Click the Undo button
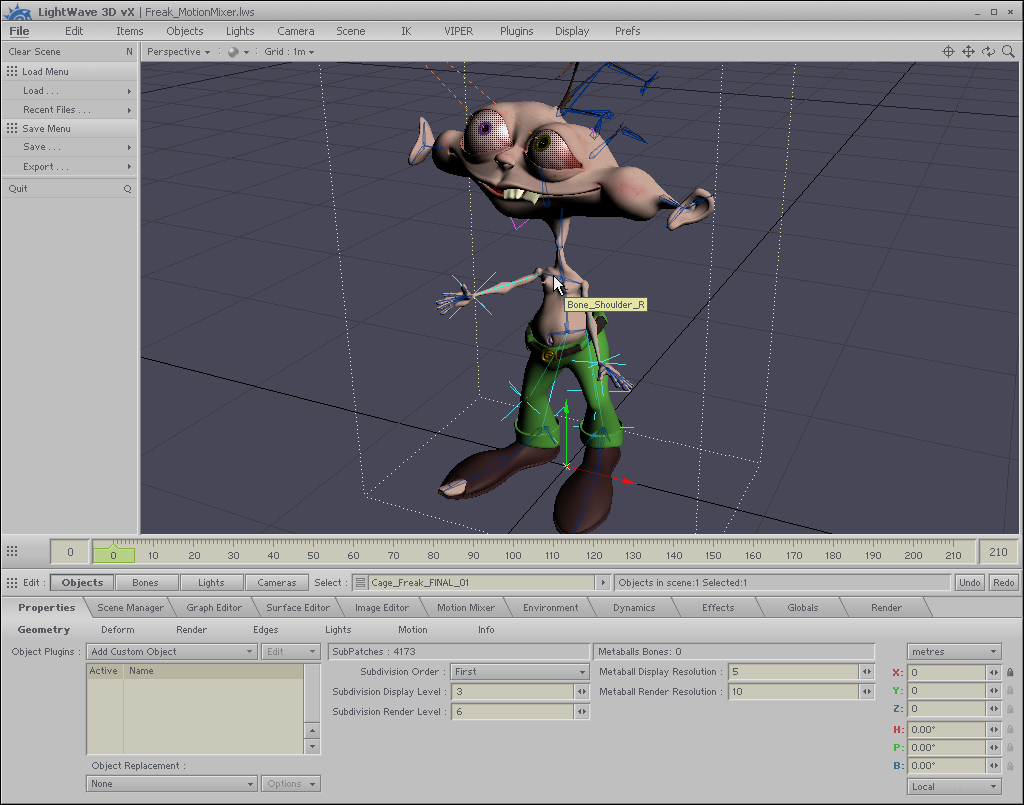Image resolution: width=1024 pixels, height=805 pixels. [969, 582]
